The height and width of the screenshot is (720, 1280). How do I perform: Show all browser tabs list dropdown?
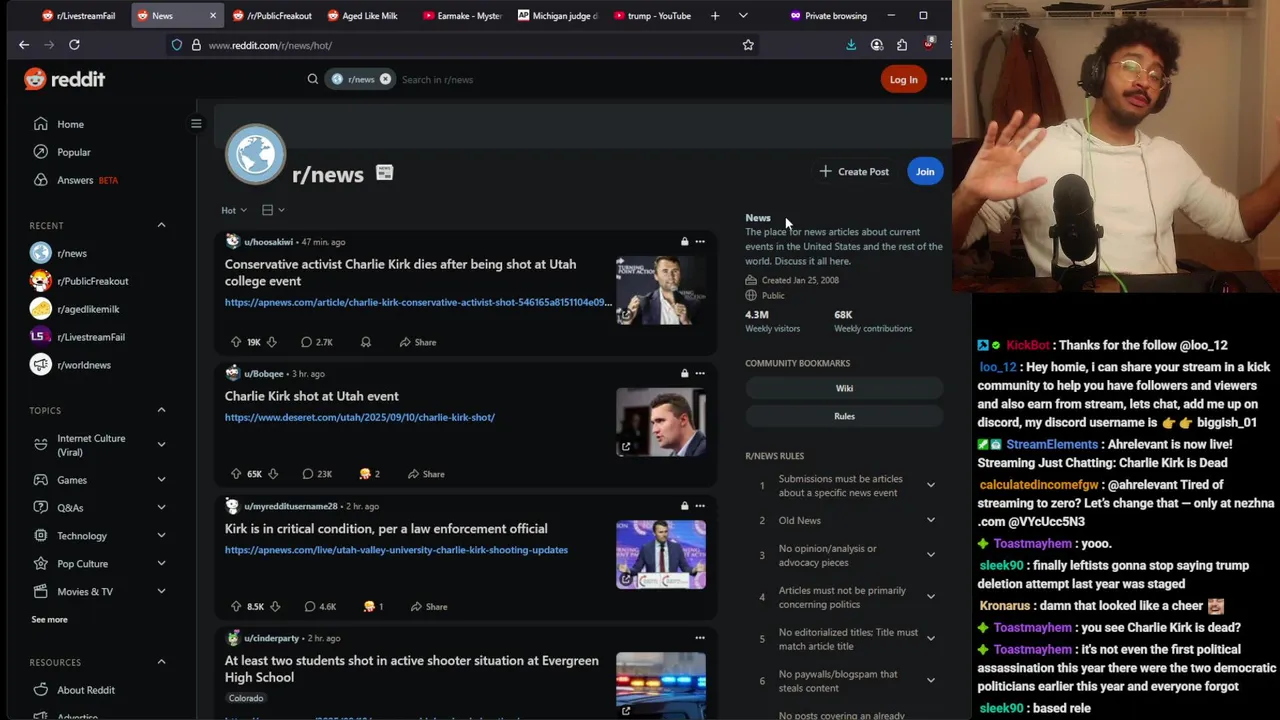point(742,15)
